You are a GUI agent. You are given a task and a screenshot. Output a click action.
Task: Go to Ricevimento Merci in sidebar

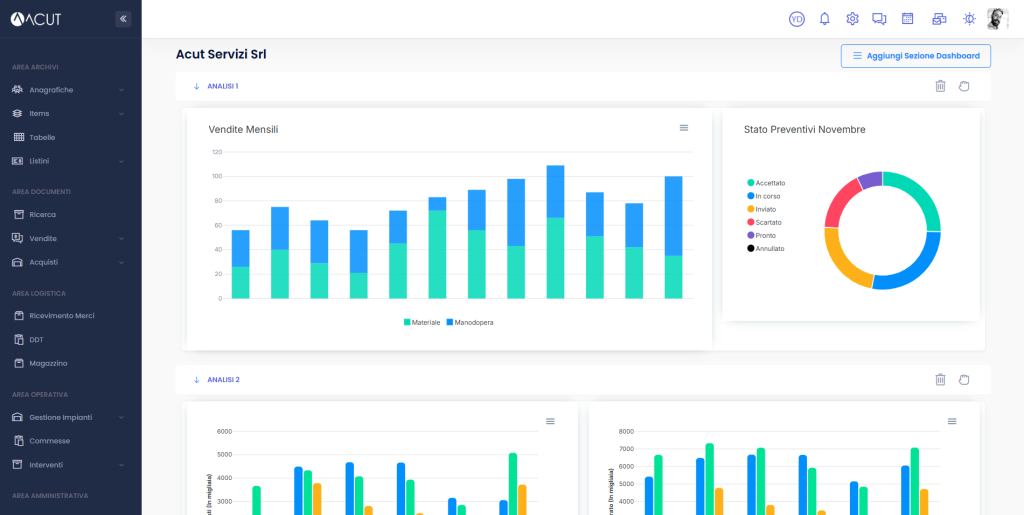pyautogui.click(x=61, y=316)
